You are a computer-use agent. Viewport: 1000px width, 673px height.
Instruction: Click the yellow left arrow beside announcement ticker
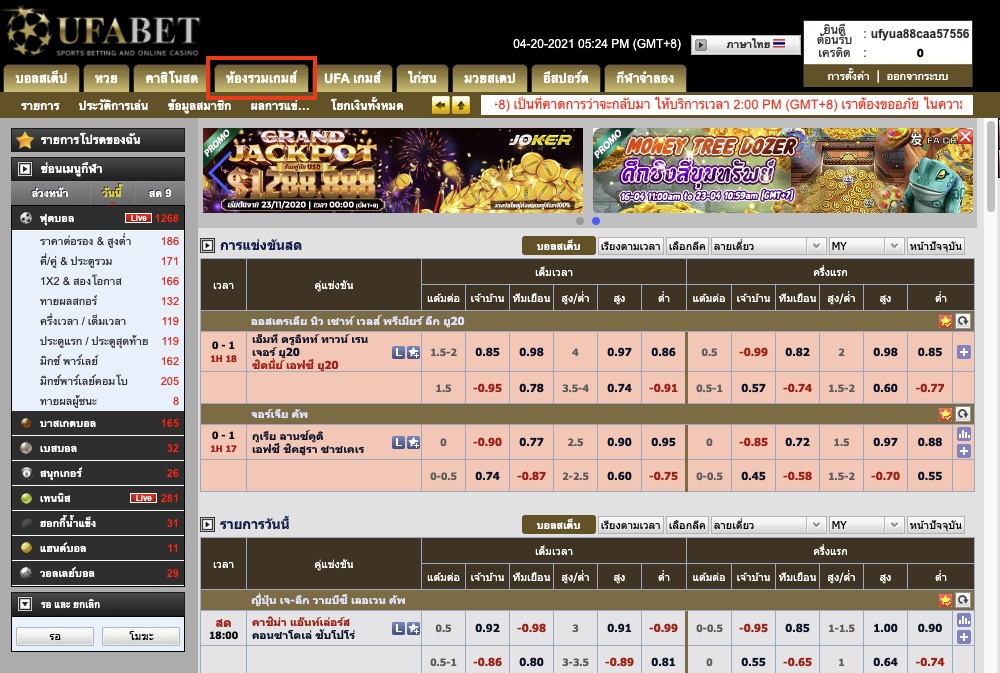tap(440, 105)
